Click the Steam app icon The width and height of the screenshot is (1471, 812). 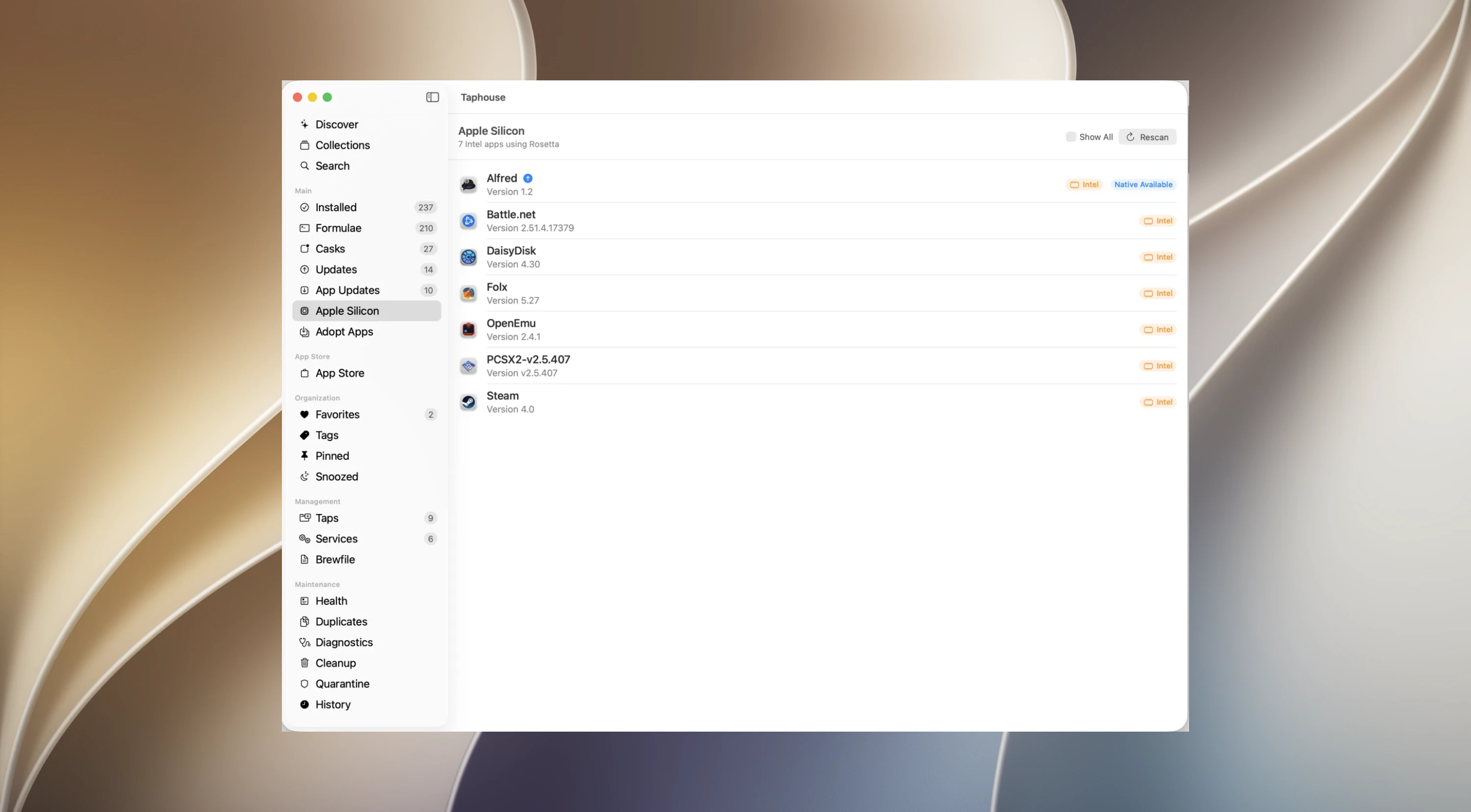[468, 402]
